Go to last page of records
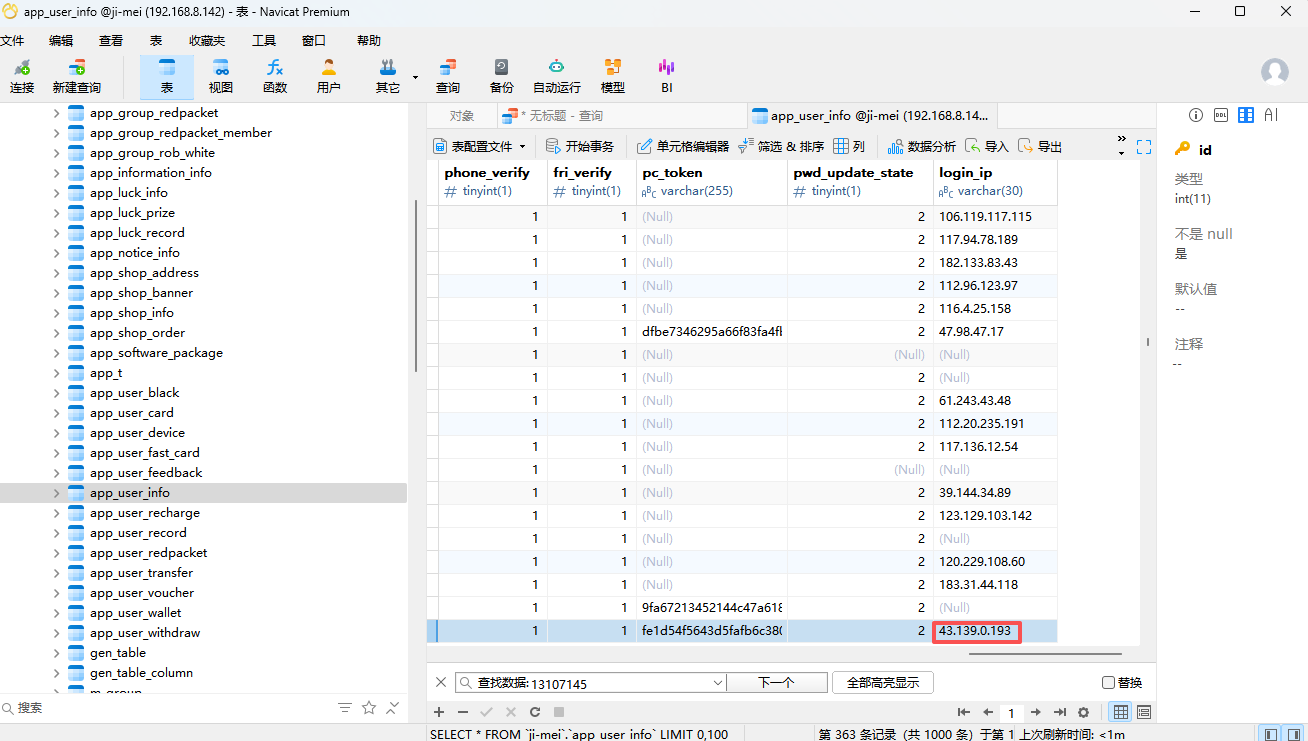This screenshot has height=741, width=1308. pos(1060,712)
